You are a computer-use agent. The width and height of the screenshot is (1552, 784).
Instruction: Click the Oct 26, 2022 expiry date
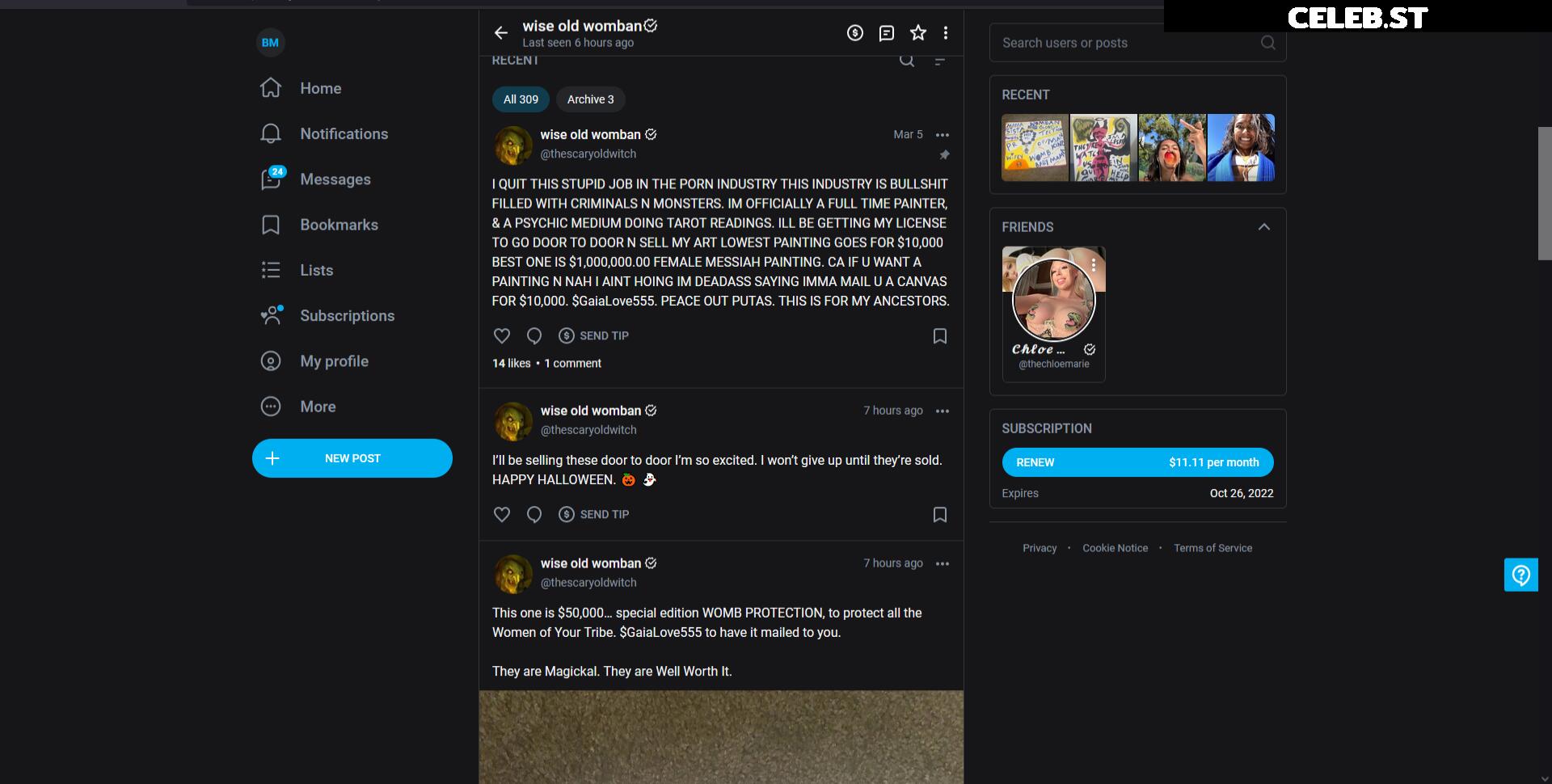point(1241,493)
